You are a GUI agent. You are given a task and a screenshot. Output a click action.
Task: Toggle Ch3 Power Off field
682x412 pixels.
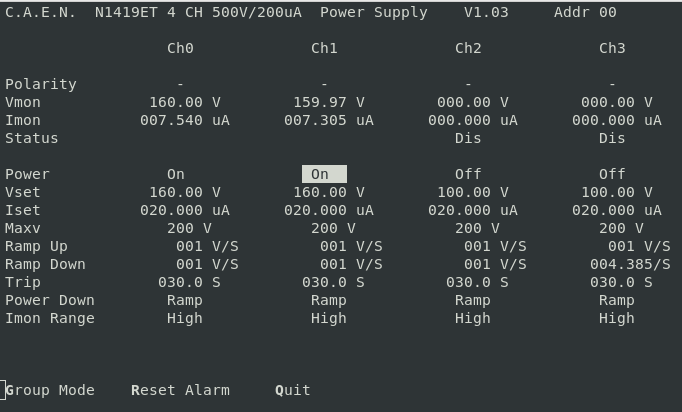click(x=612, y=174)
